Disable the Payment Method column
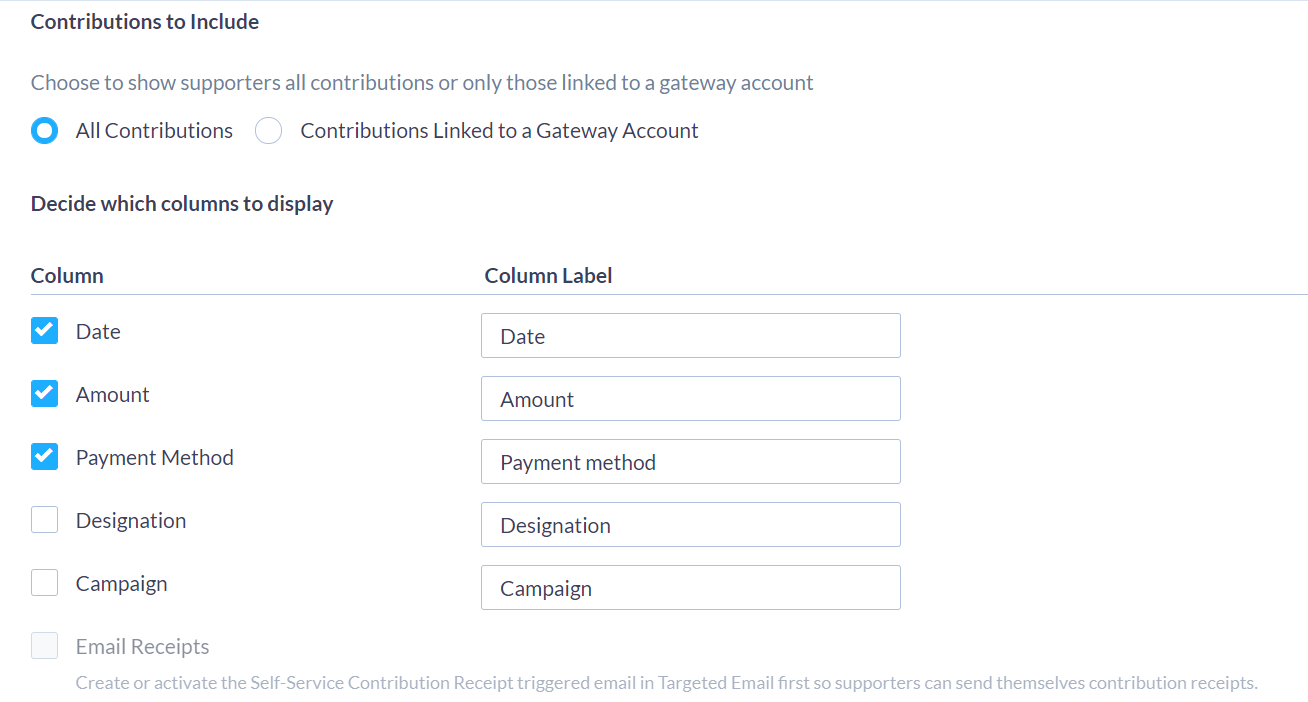The image size is (1308, 702). [x=44, y=456]
